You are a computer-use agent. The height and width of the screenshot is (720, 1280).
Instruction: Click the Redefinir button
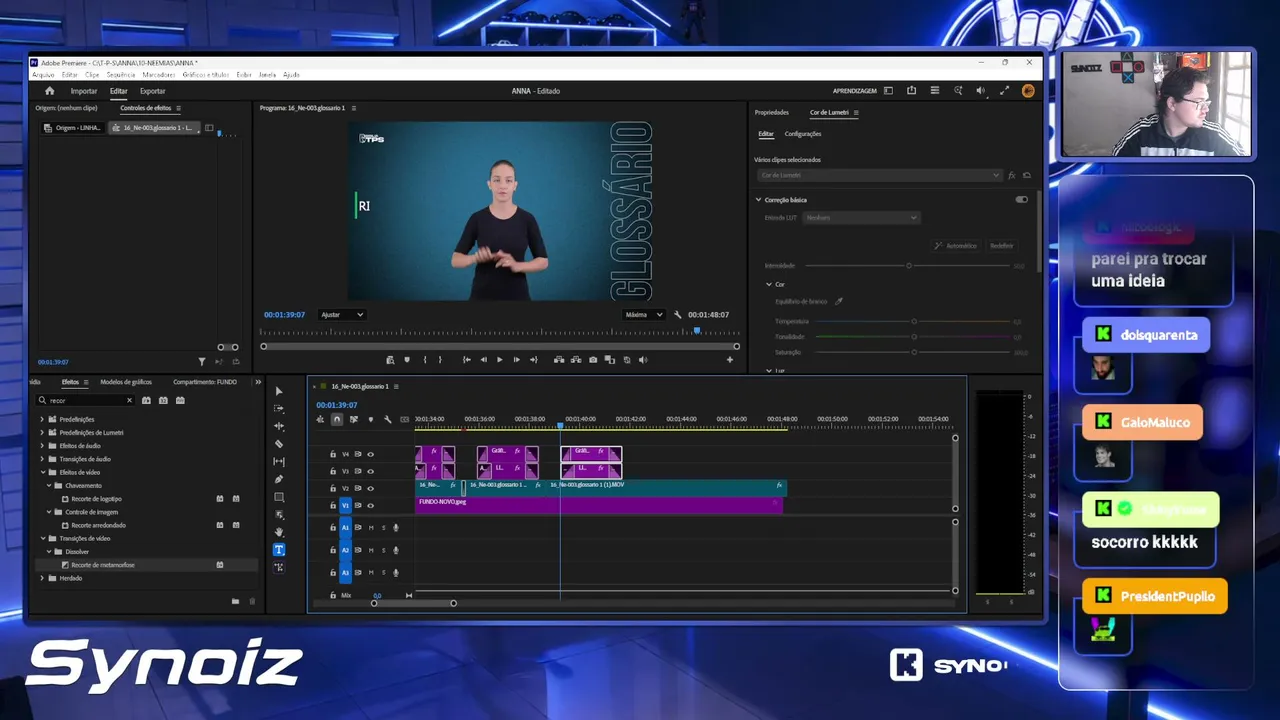(x=1001, y=245)
